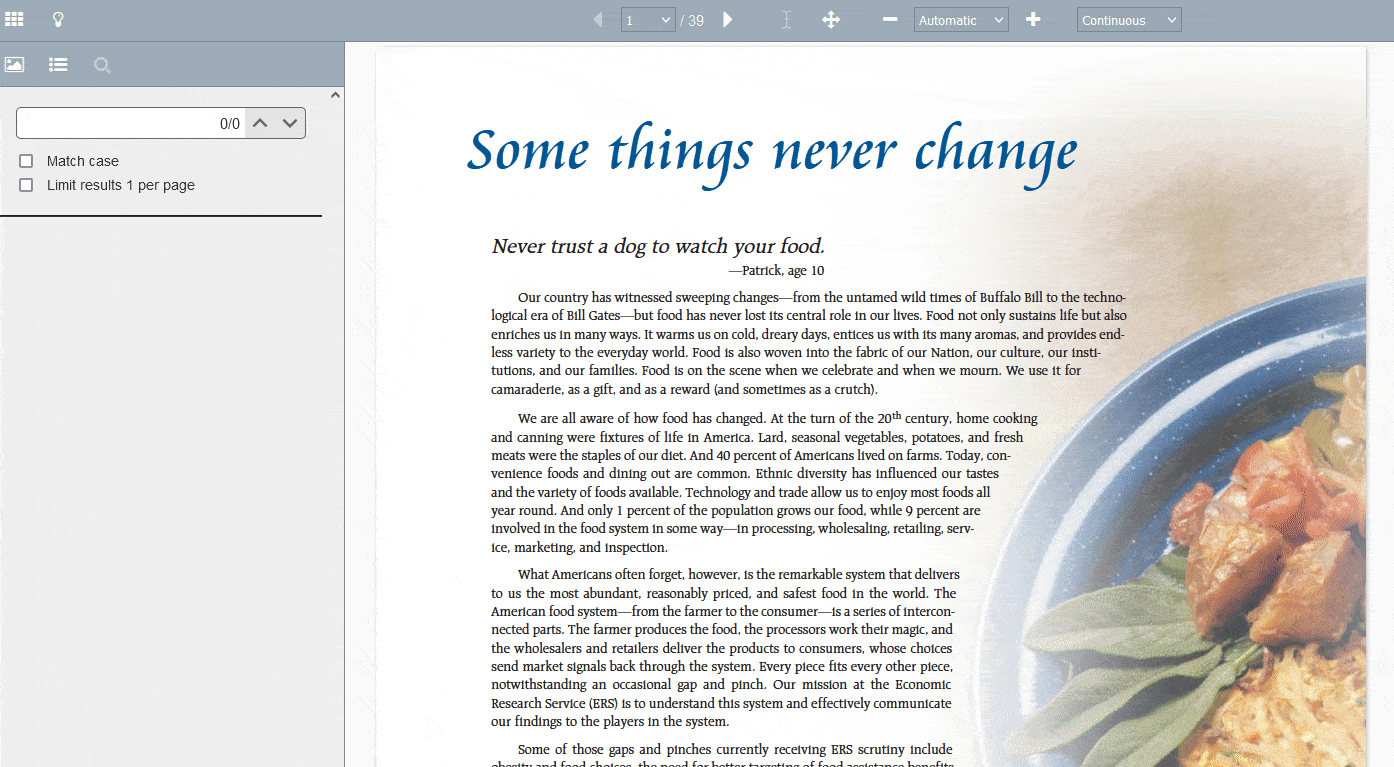Jump to previous search result
The image size is (1394, 767).
[260, 123]
